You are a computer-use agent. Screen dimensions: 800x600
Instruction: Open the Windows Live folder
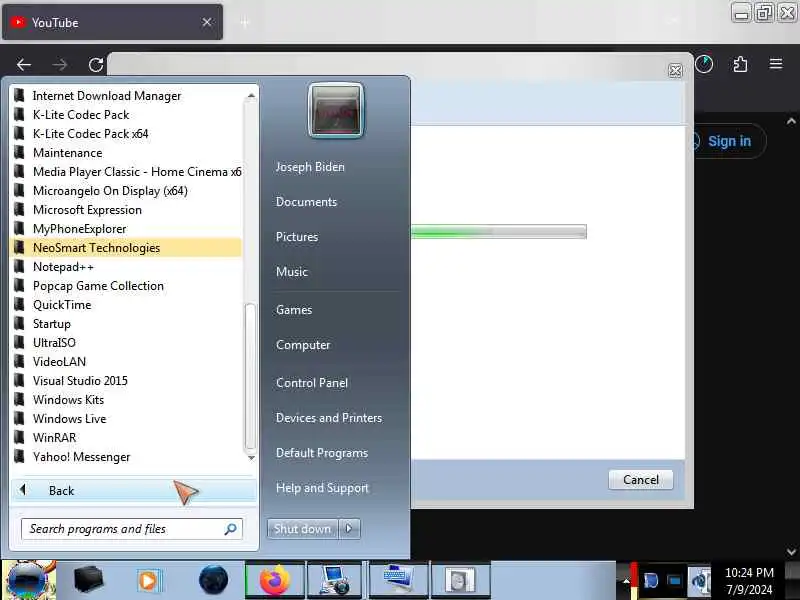pyautogui.click(x=126, y=419)
